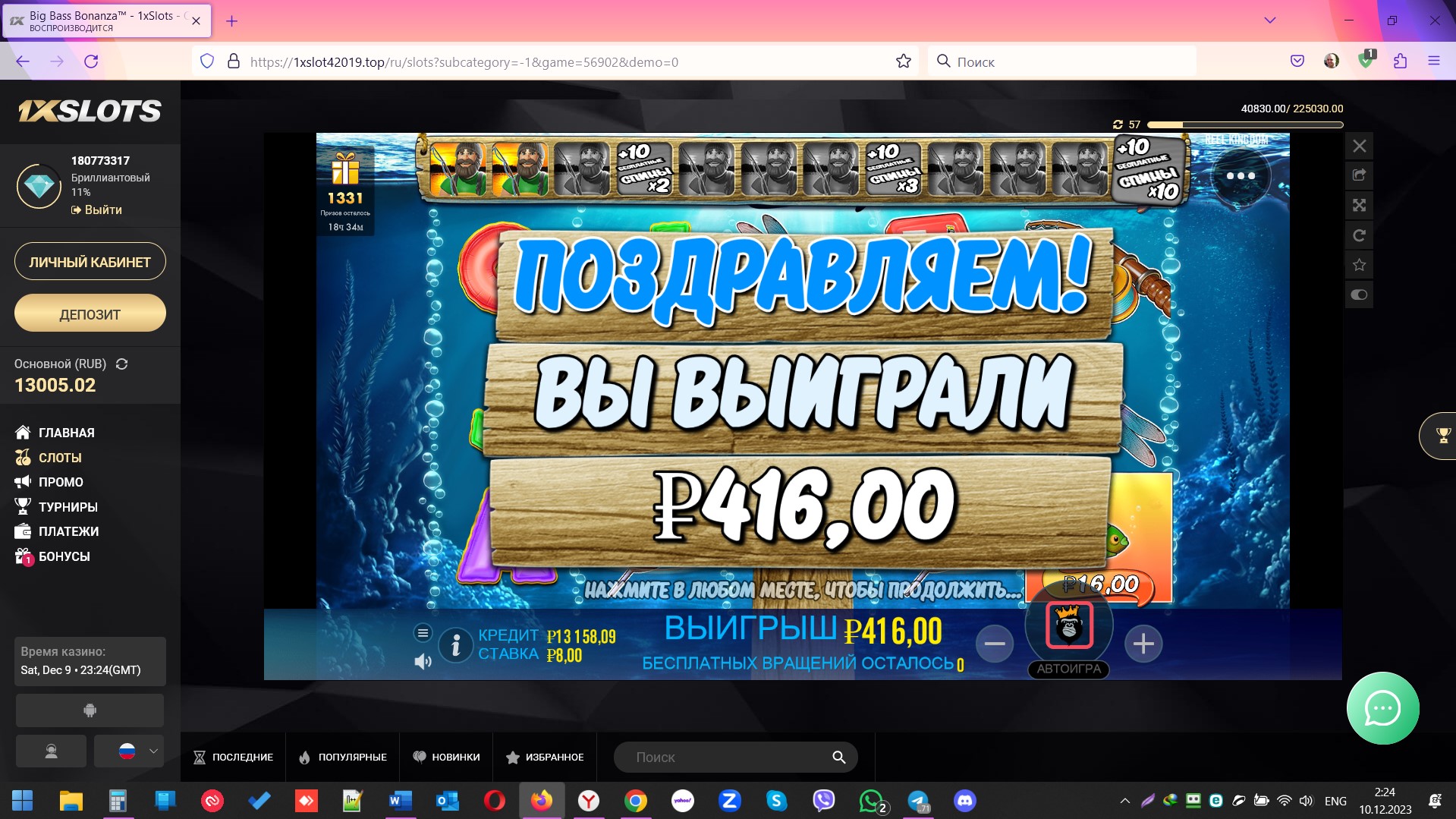Increase the bet with plus button

coord(1143,644)
